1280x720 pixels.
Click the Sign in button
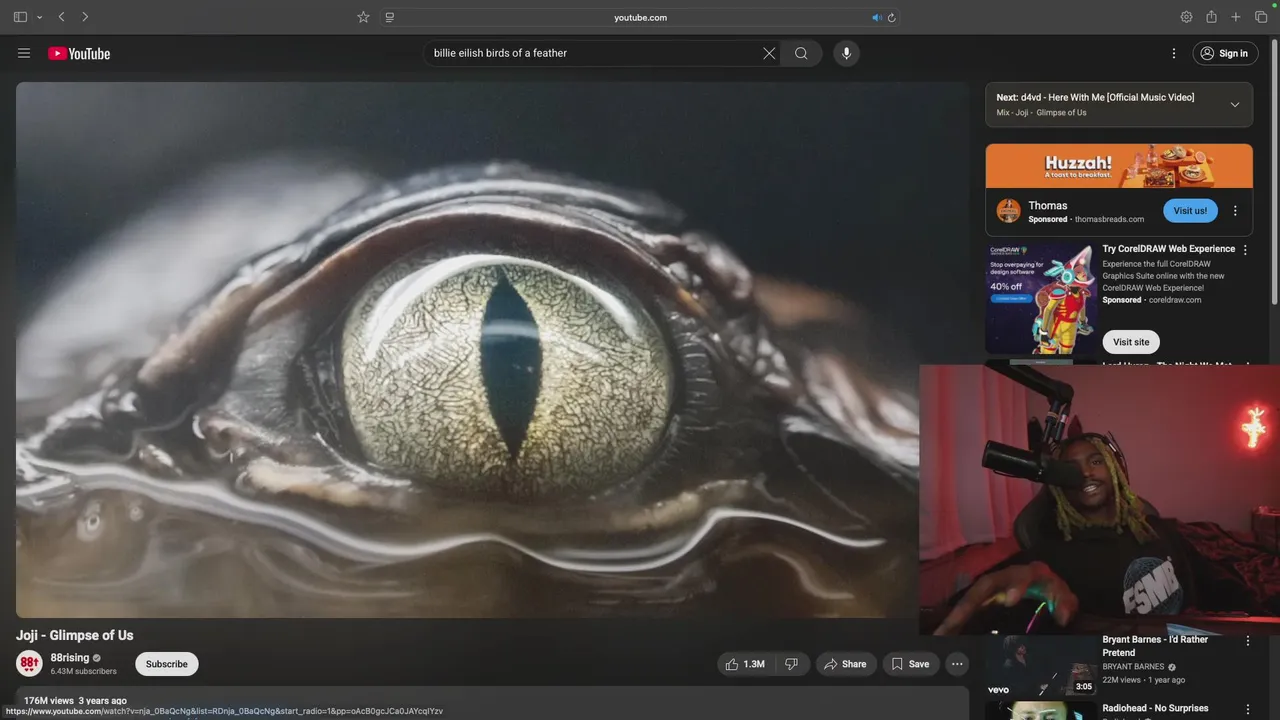point(1225,53)
